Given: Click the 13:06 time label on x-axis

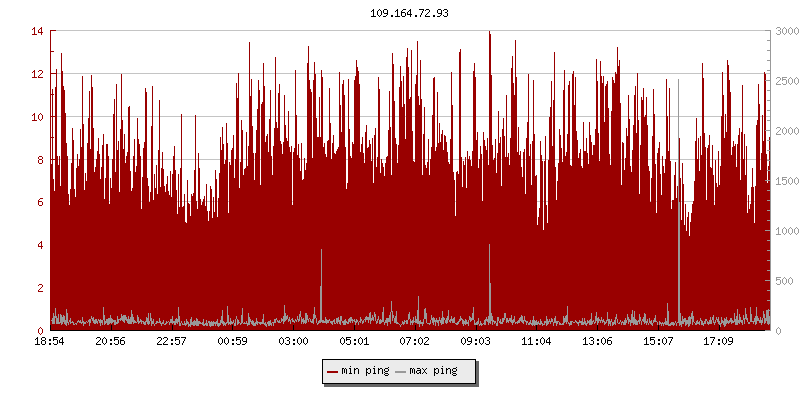Looking at the screenshot, I should point(597,341).
